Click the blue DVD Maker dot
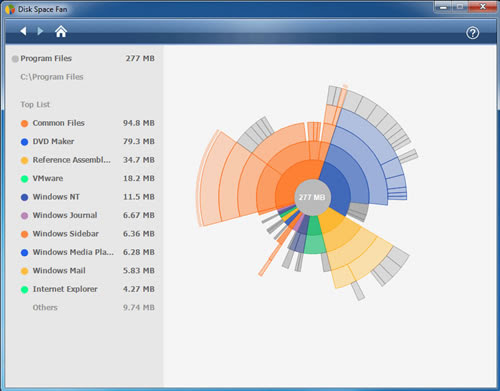This screenshot has height=391, width=500. click(24, 142)
